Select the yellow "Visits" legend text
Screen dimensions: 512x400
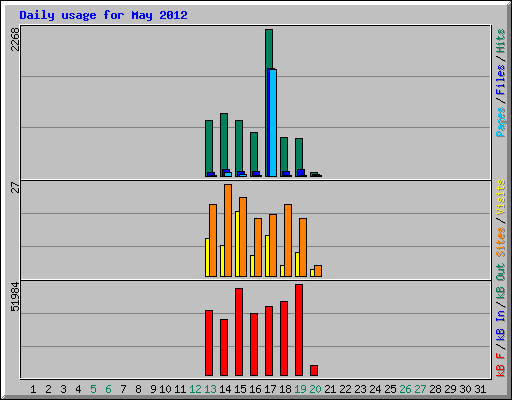(501, 198)
